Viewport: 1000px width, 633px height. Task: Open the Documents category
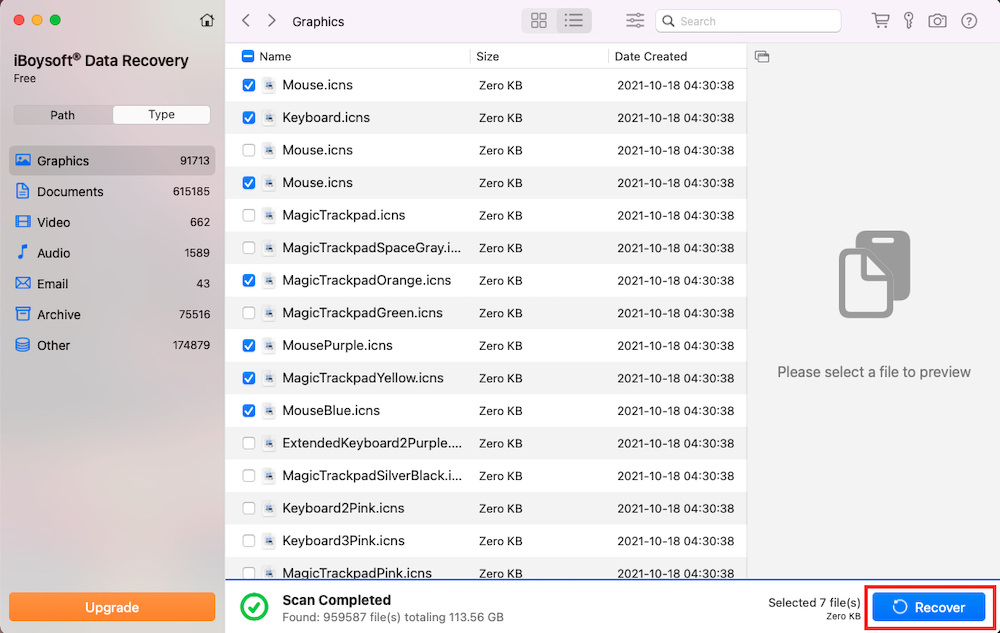pyautogui.click(x=112, y=191)
